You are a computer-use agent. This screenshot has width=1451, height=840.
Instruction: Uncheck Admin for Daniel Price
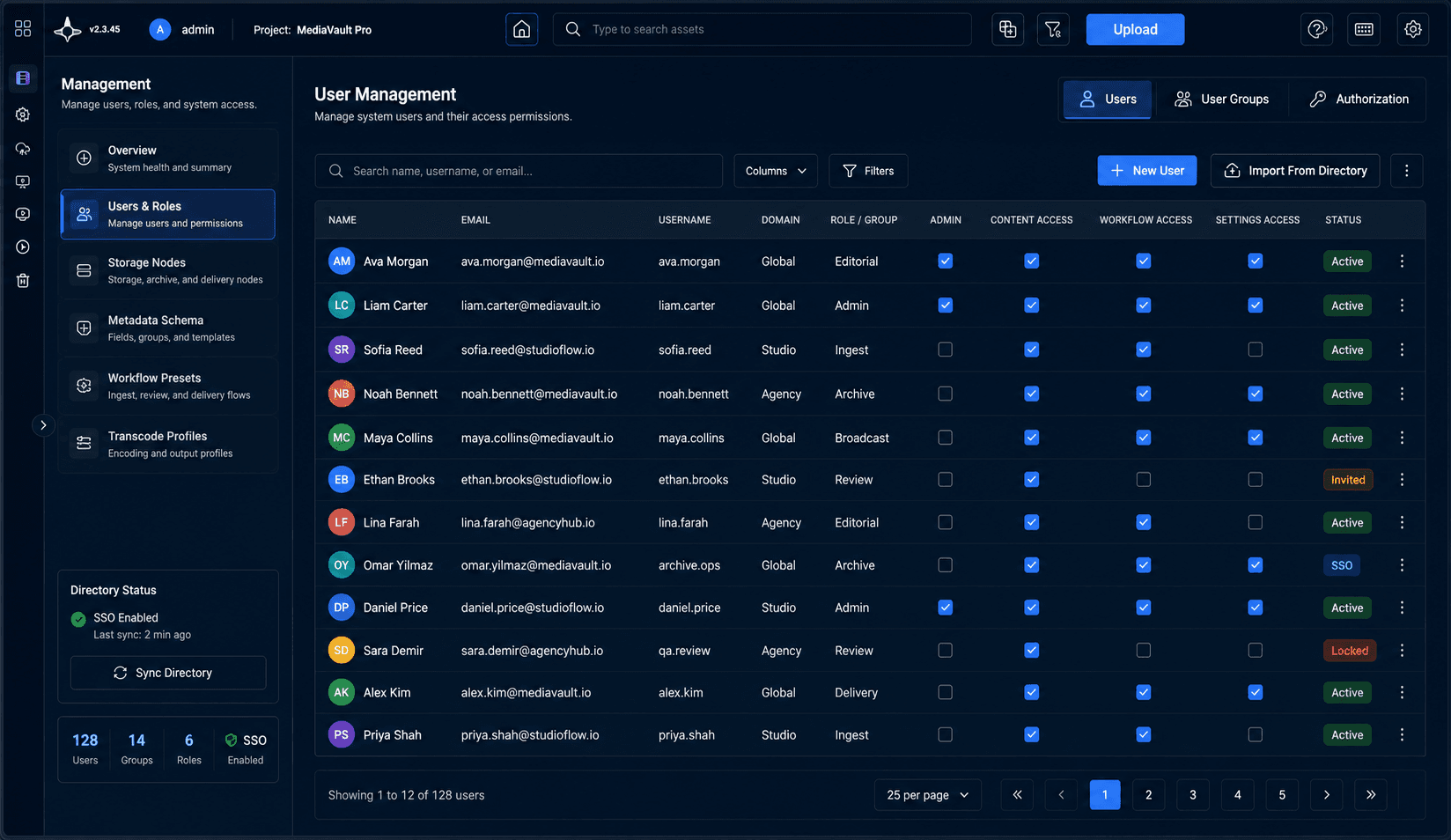point(945,608)
